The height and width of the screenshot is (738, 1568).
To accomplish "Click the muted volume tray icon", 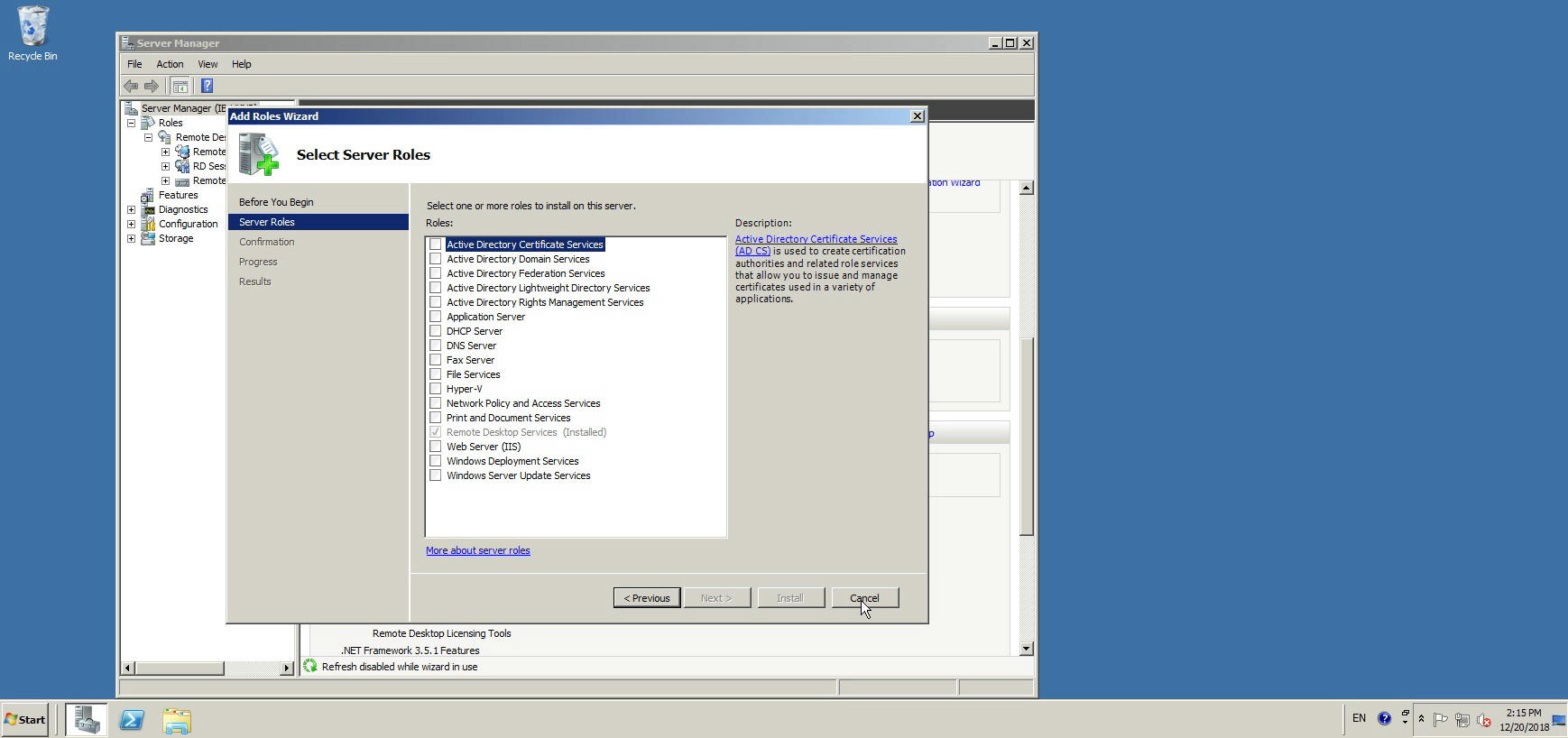I will 1484,720.
